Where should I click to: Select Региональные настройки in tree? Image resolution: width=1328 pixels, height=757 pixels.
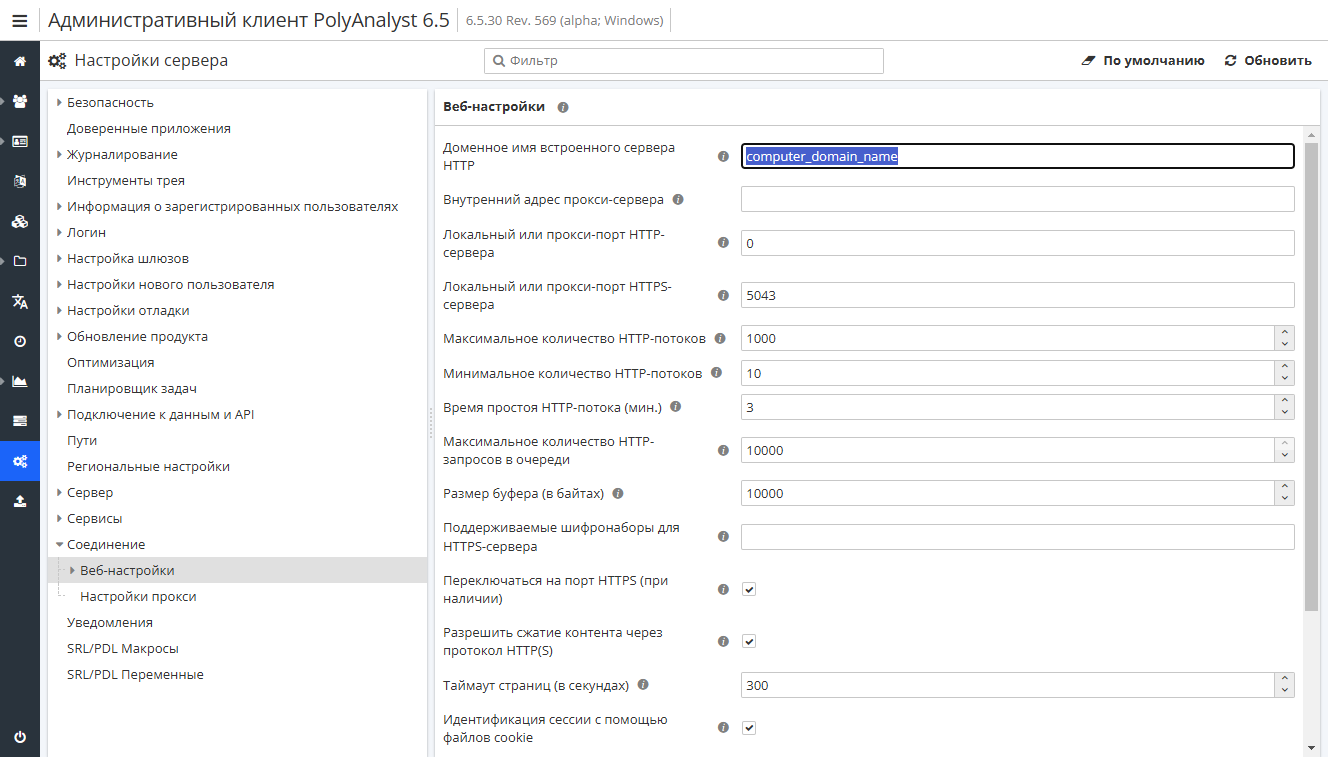pos(148,466)
